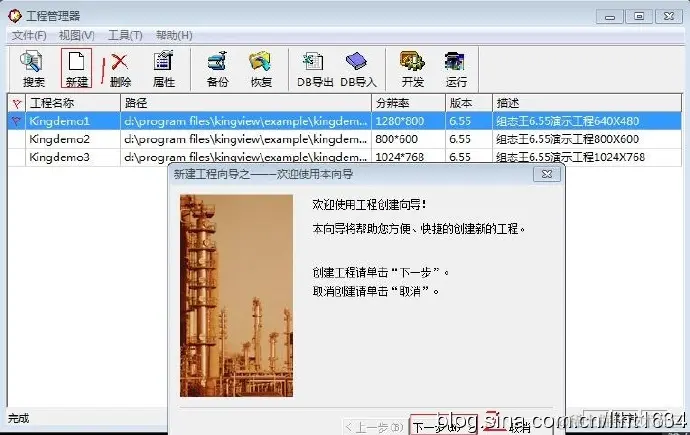Select the Kingdemo1 project row

point(345,121)
